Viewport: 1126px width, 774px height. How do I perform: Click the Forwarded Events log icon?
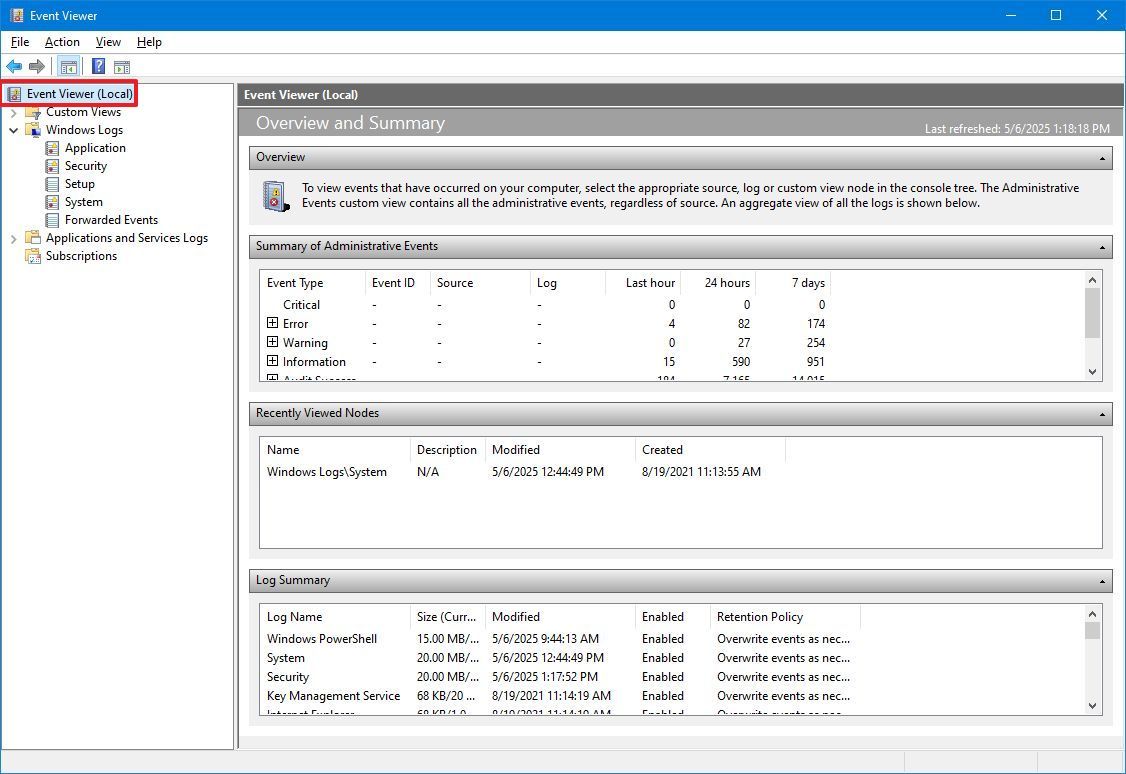(x=52, y=219)
